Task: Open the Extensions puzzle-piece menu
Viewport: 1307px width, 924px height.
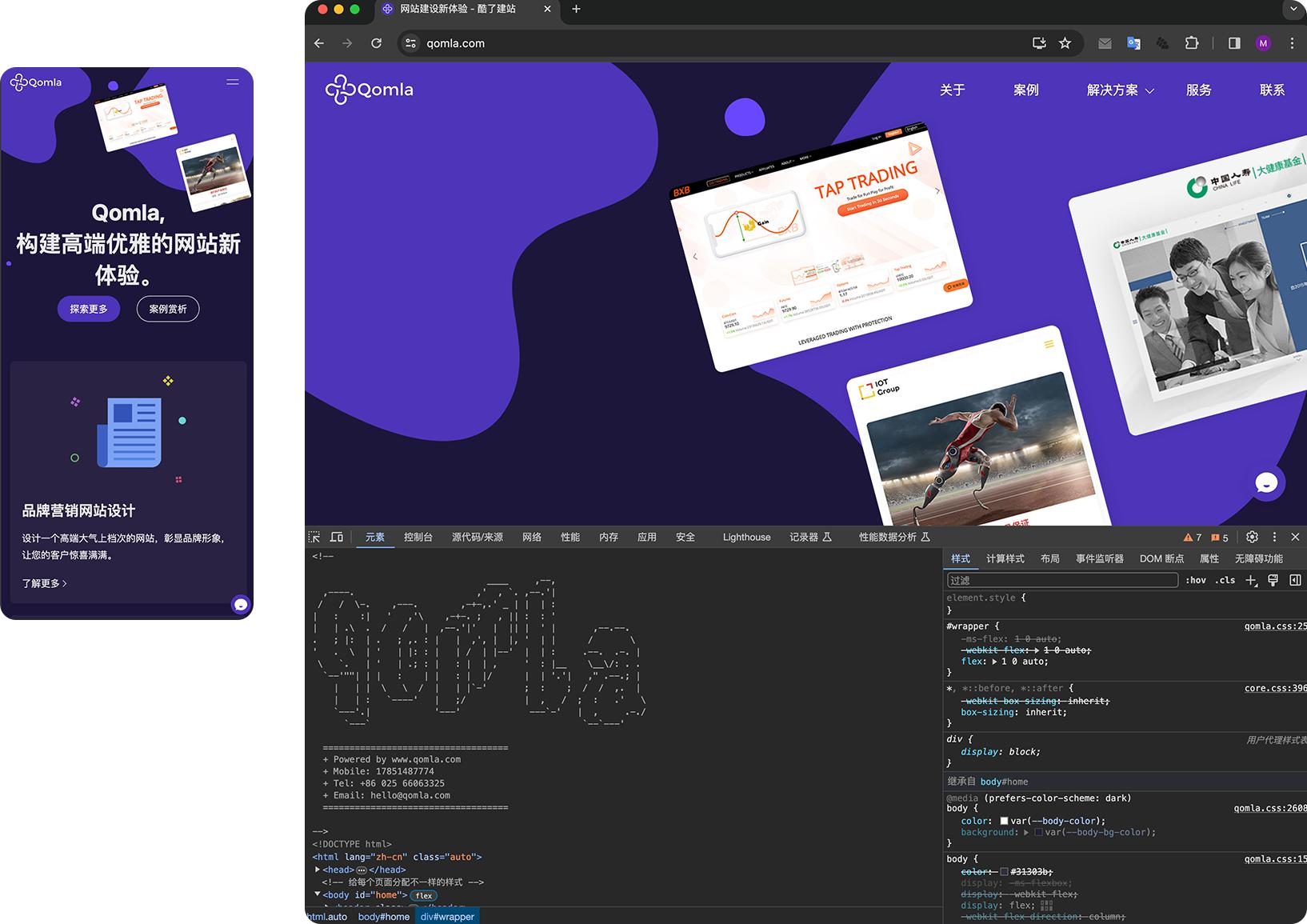Action: pyautogui.click(x=1192, y=43)
